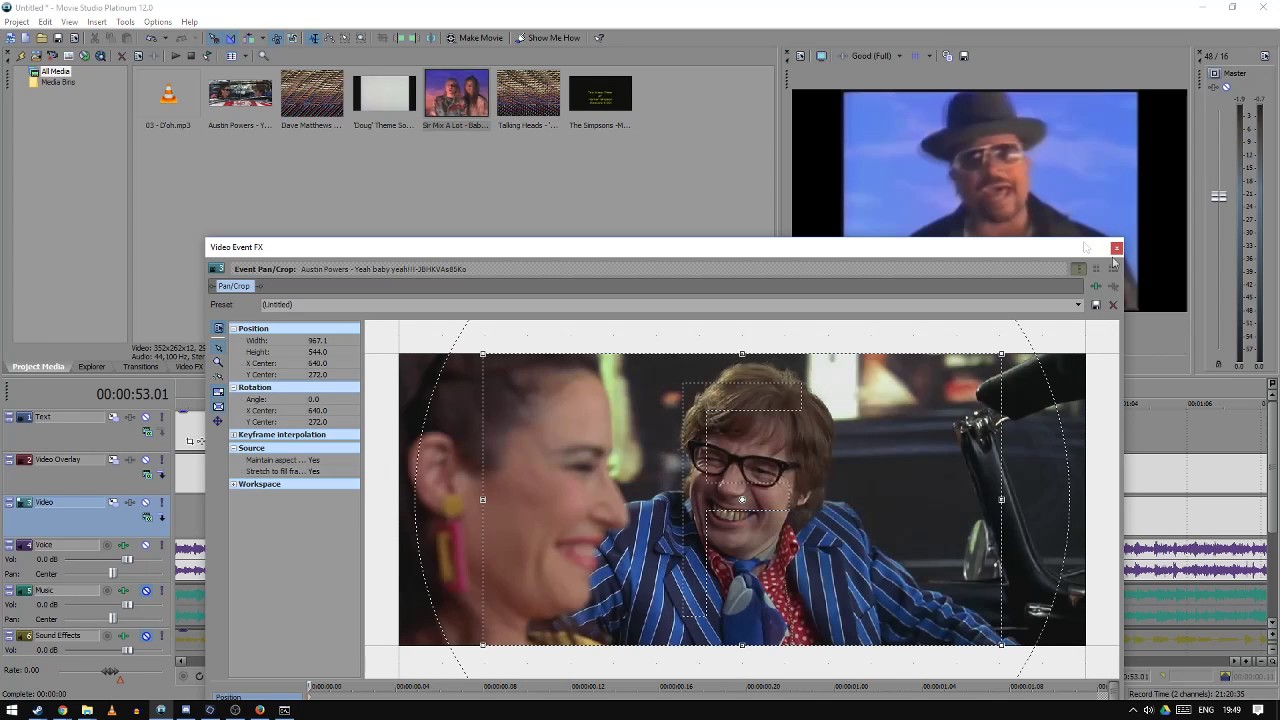This screenshot has height=720, width=1280.
Task: Select the Pan/Crop zoom magnifier tool
Action: 218,361
